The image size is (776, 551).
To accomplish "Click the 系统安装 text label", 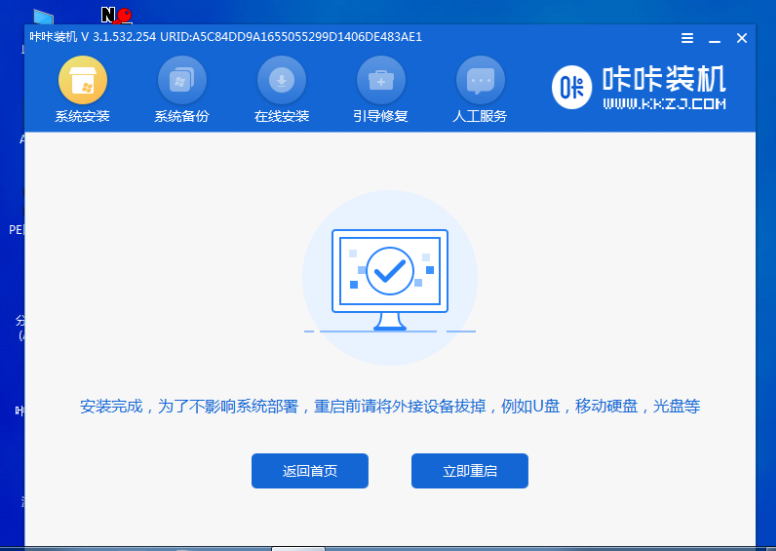I will click(x=82, y=116).
